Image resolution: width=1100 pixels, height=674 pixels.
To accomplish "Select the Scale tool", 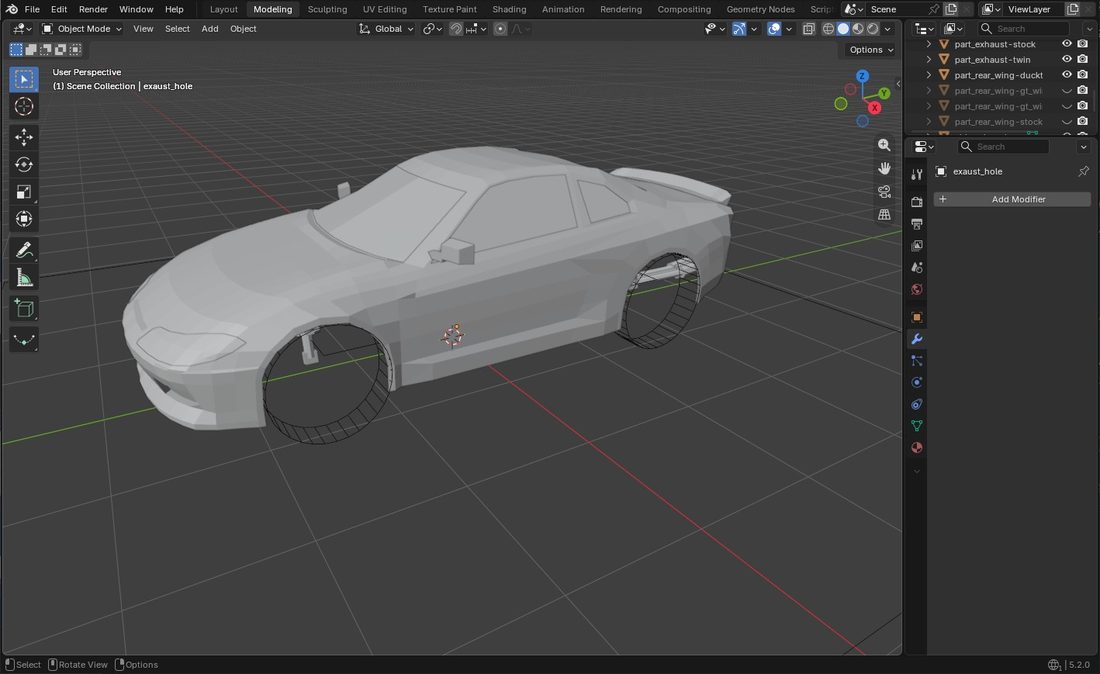I will coord(24,191).
